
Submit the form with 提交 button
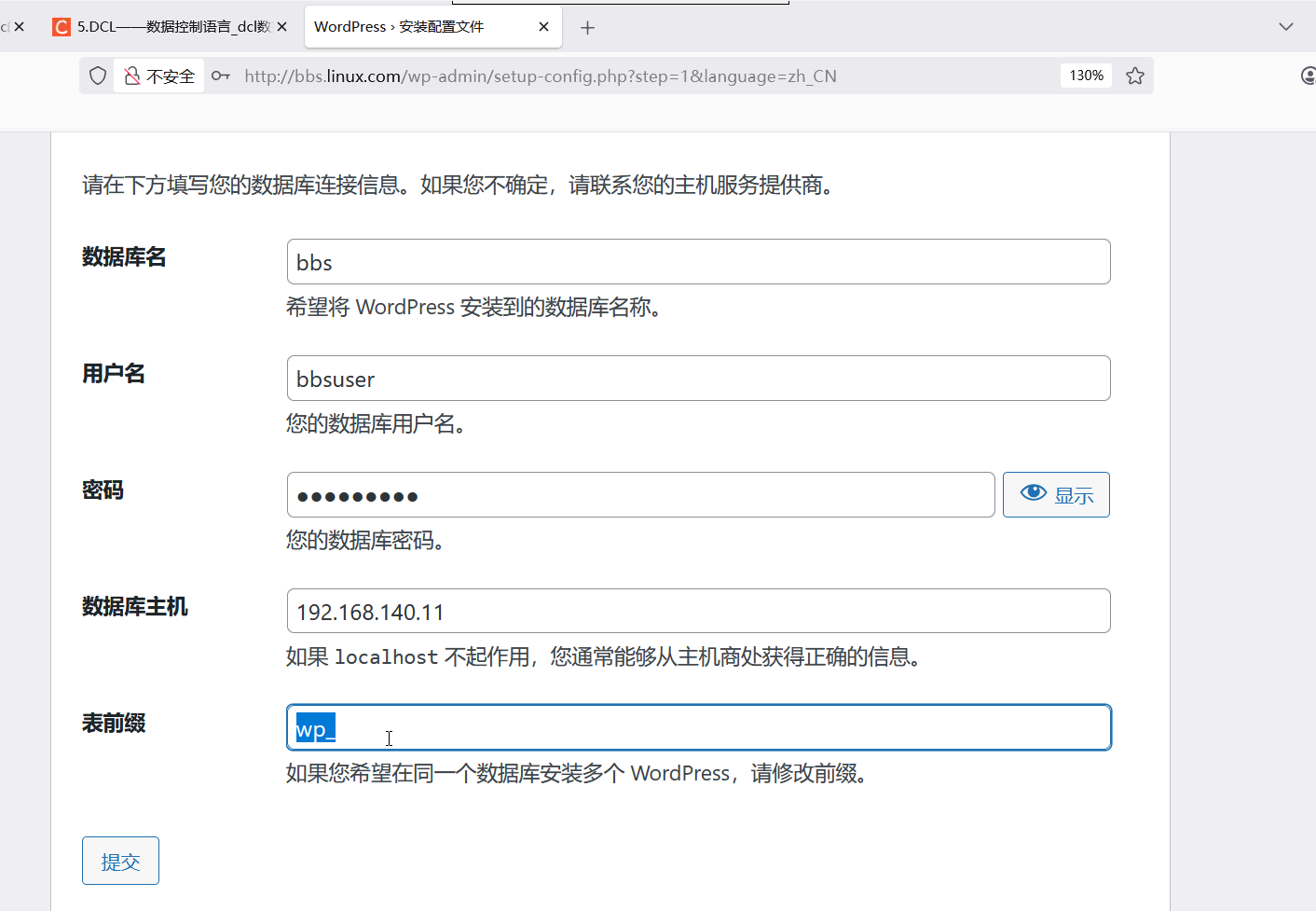click(x=120, y=861)
